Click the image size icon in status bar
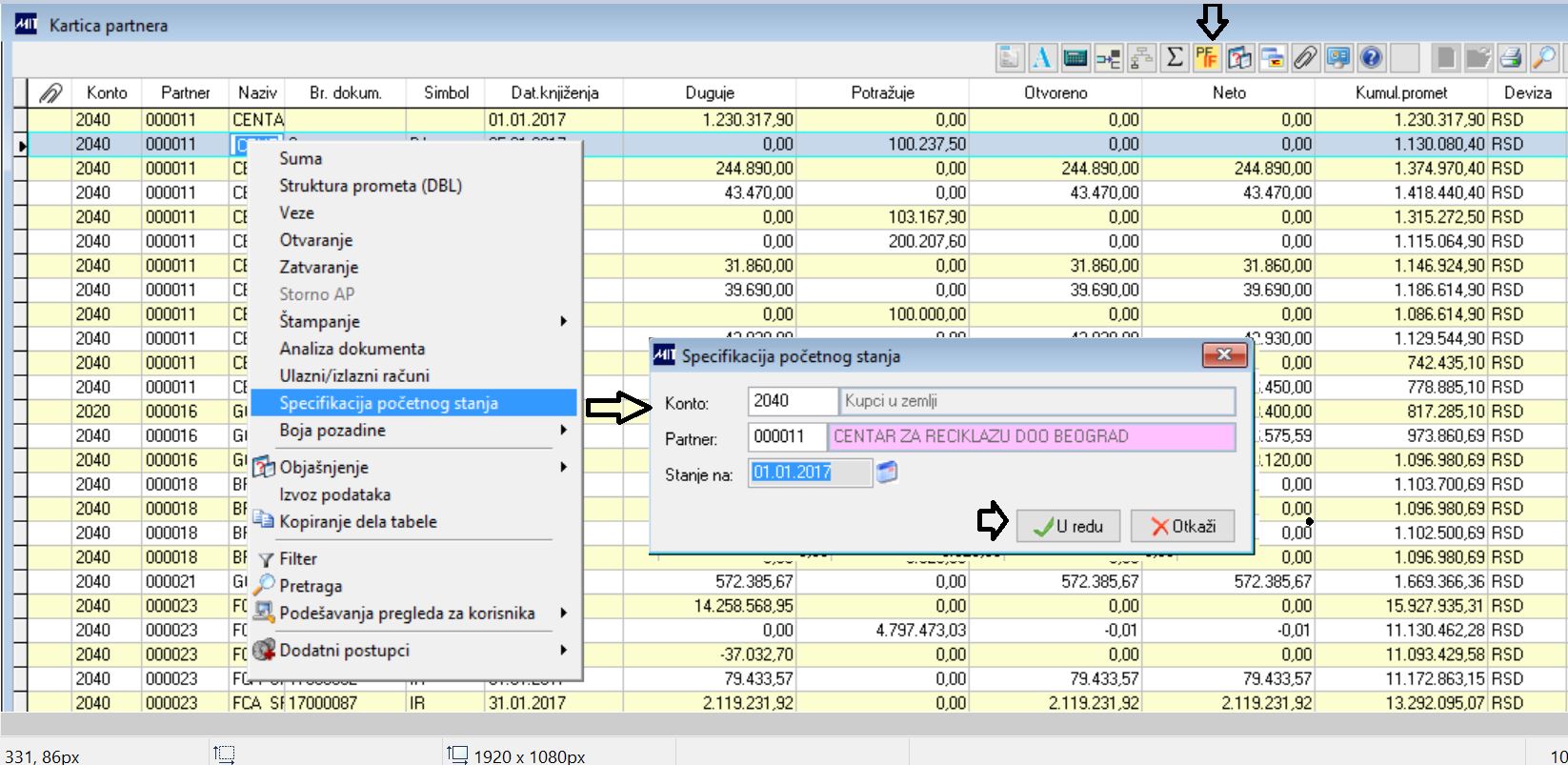Screen dimensions: 1568x765 pos(458,755)
